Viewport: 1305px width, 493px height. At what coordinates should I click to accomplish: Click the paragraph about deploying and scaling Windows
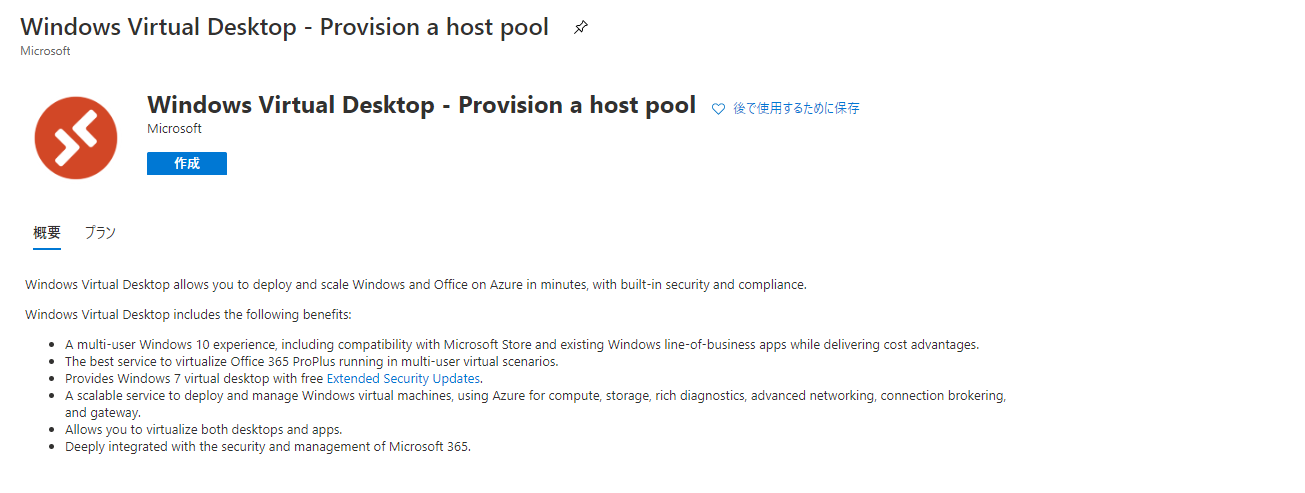click(416, 284)
